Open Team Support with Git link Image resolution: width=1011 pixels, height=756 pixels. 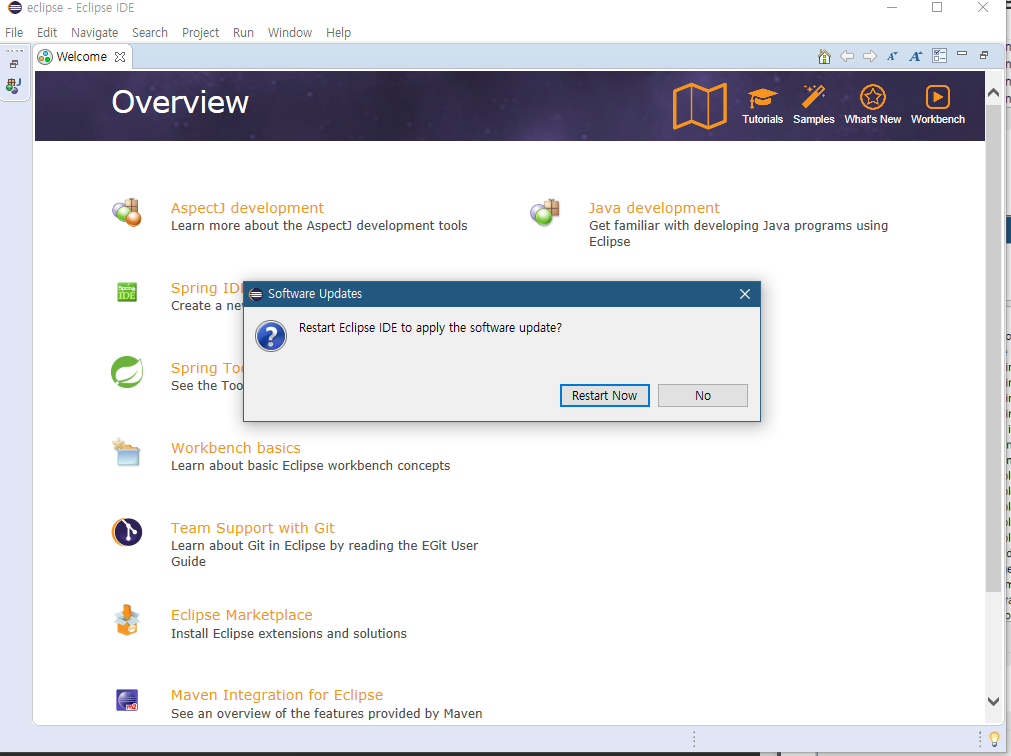(253, 528)
